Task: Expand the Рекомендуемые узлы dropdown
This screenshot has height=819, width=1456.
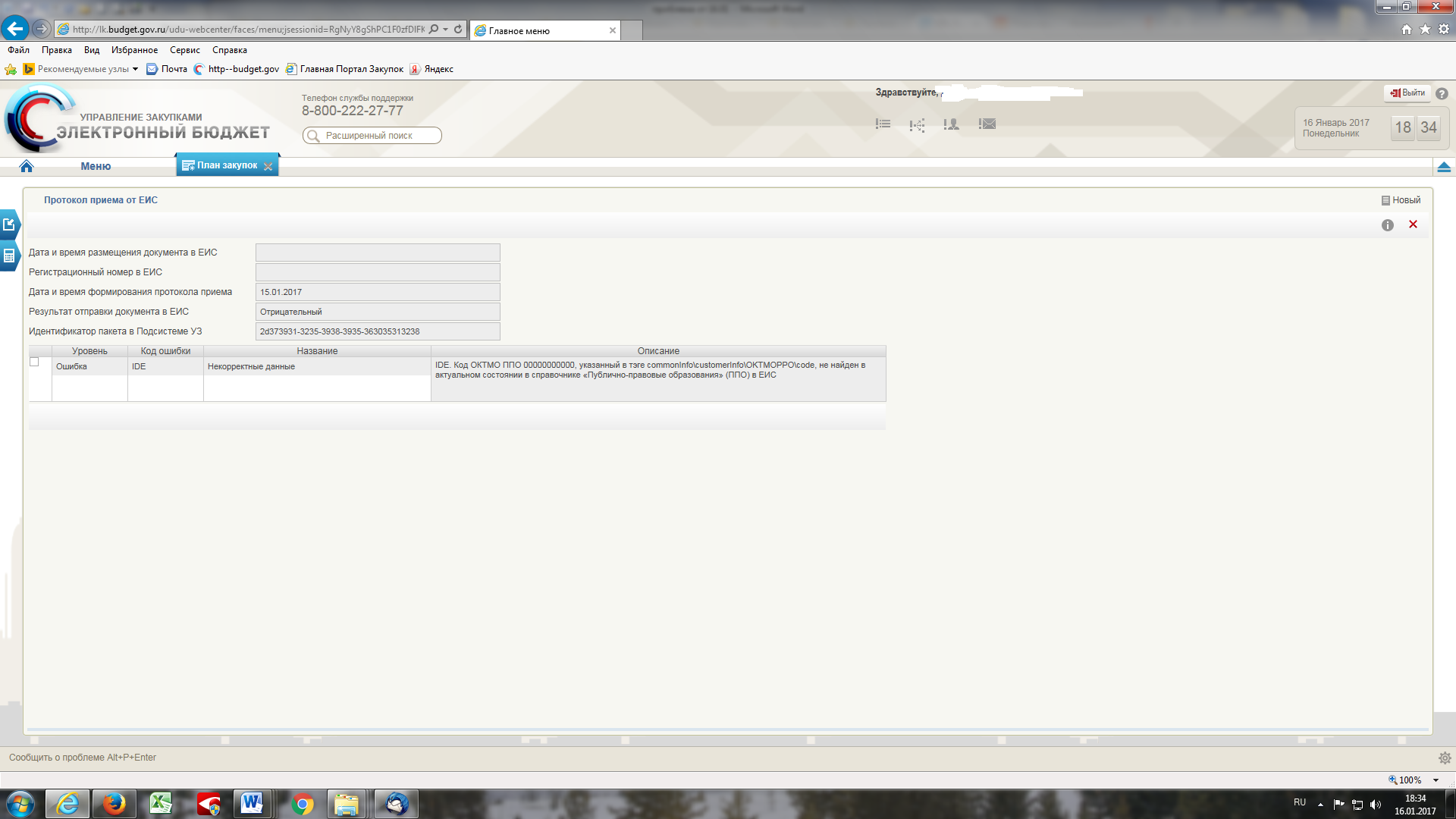Action: click(x=135, y=69)
